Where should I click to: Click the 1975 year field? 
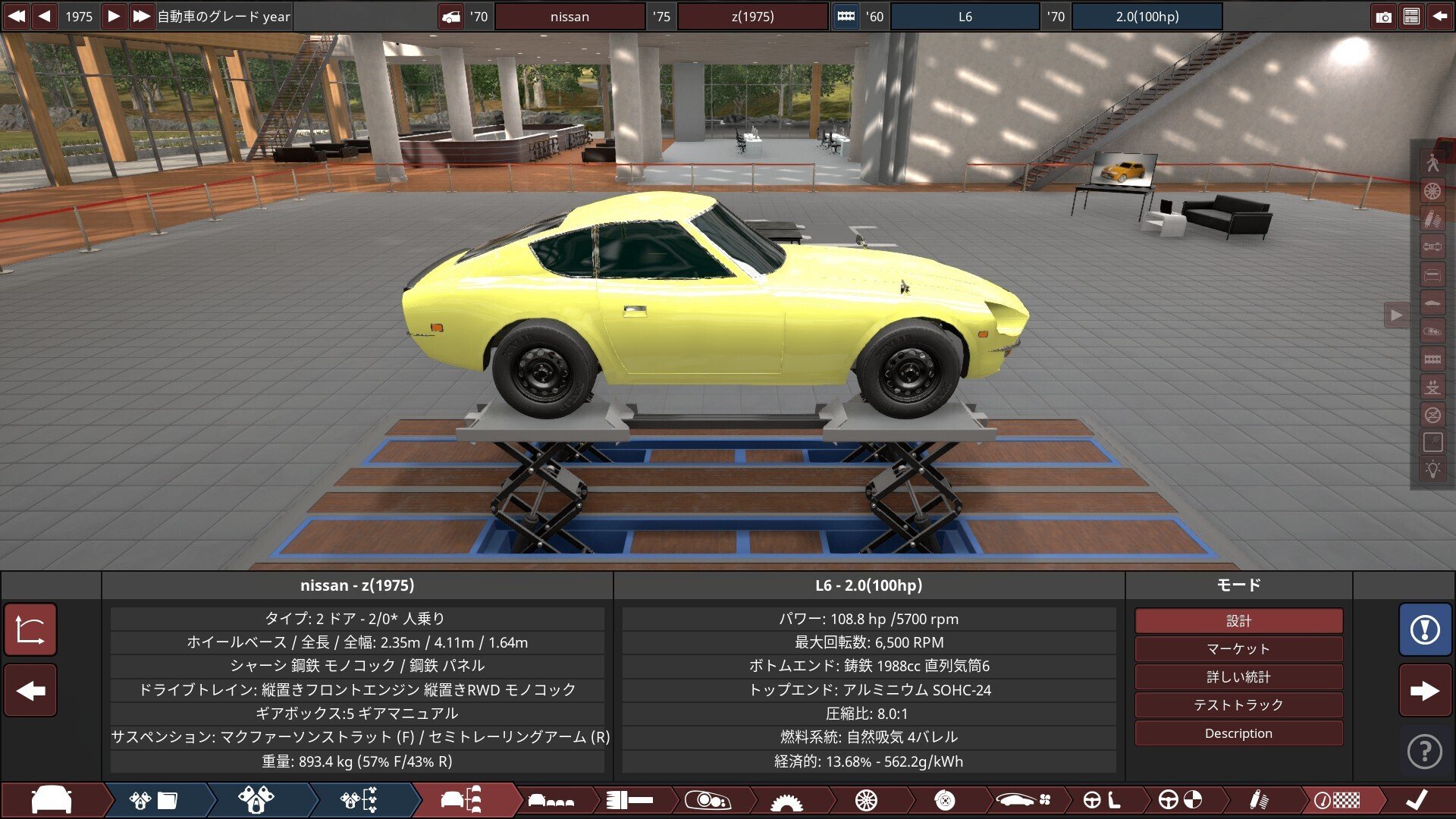click(79, 16)
